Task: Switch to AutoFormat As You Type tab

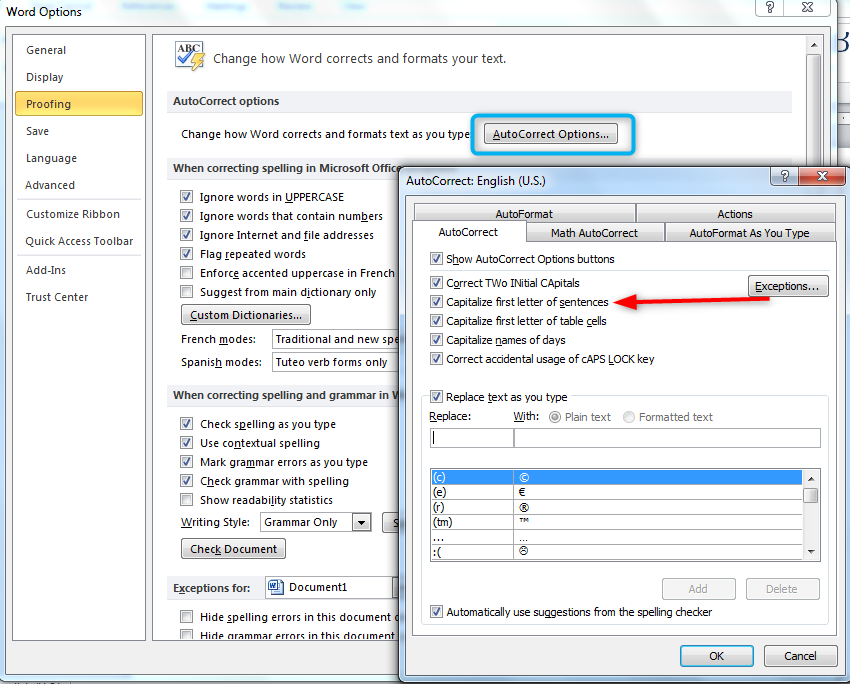Action: [x=749, y=233]
